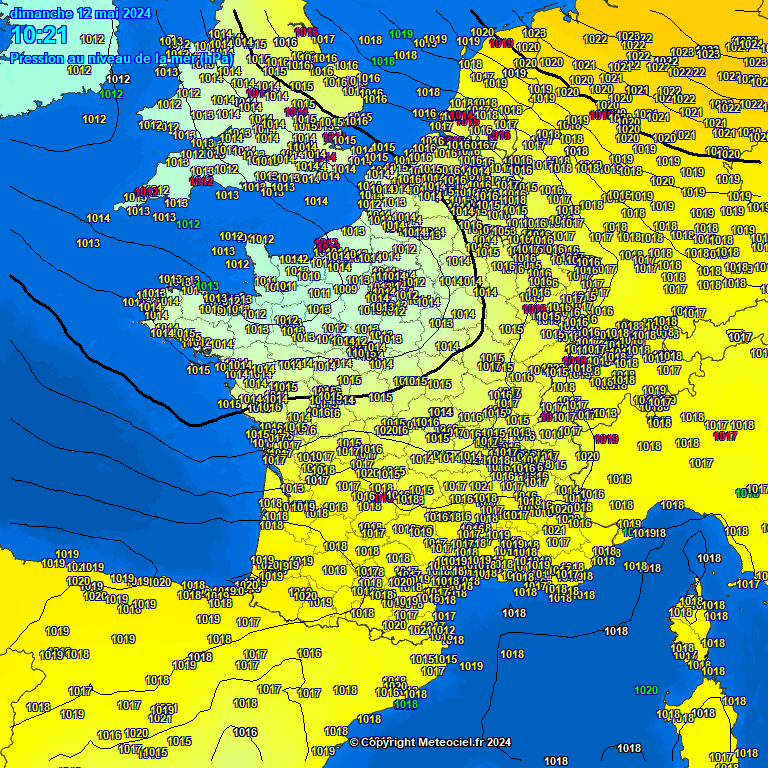Select the map title "Pression au niveau de la mer"

click(121, 59)
